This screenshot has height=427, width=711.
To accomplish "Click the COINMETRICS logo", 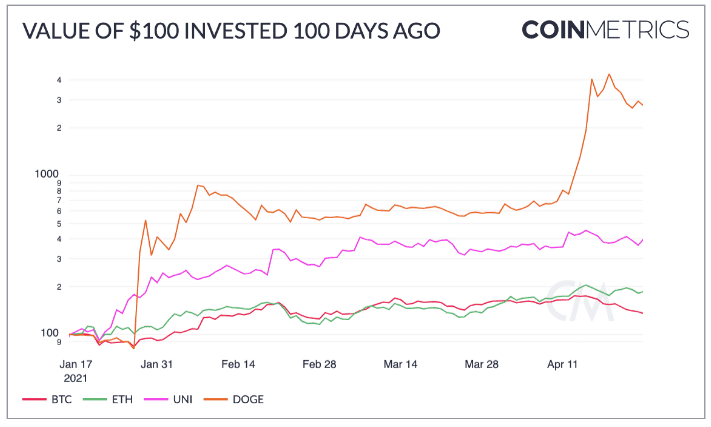I will 605,30.
